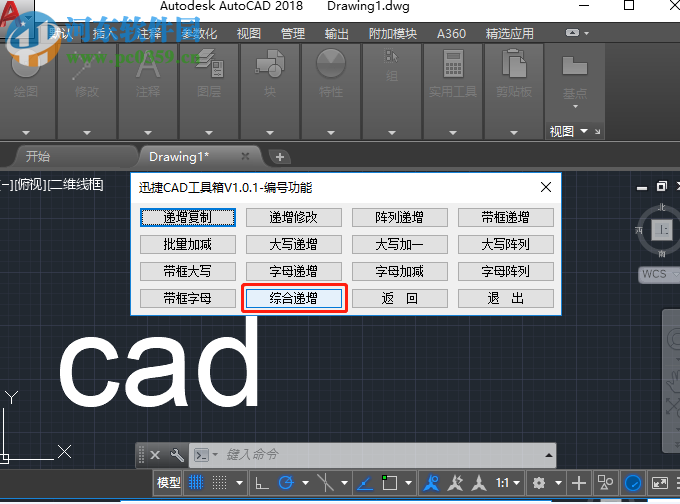680x504 pixels.
Task: Click the 块 insert icon
Action: pos(270,63)
